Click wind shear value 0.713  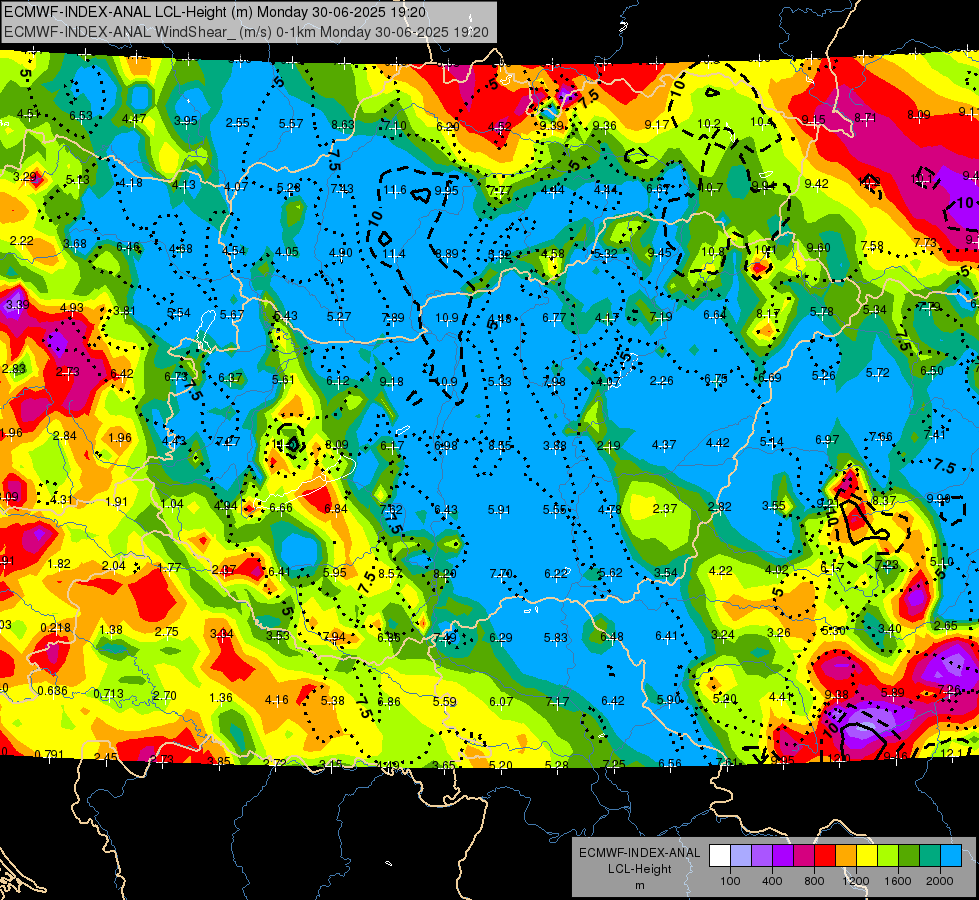point(109,694)
